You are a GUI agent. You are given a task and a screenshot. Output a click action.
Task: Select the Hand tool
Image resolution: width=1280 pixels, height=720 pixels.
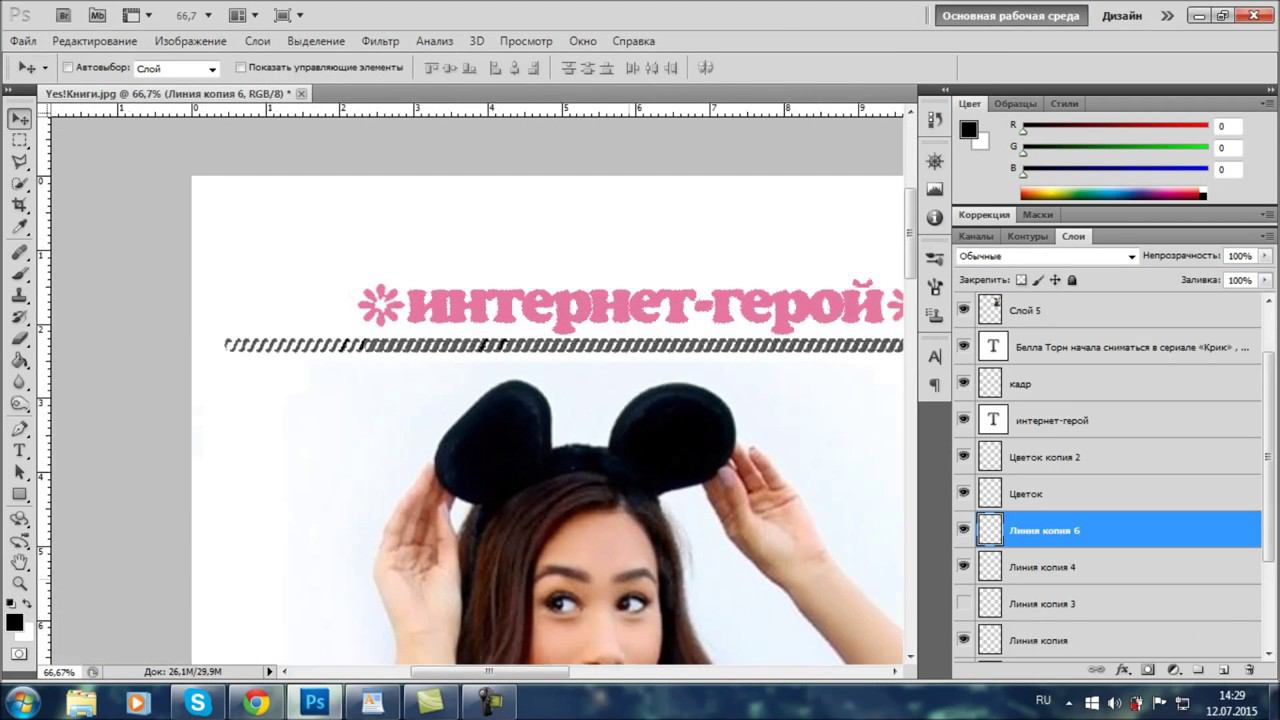pos(19,561)
